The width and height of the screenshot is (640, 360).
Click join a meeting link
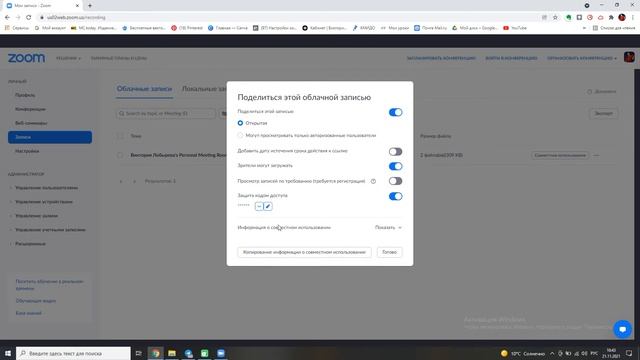click(x=511, y=58)
